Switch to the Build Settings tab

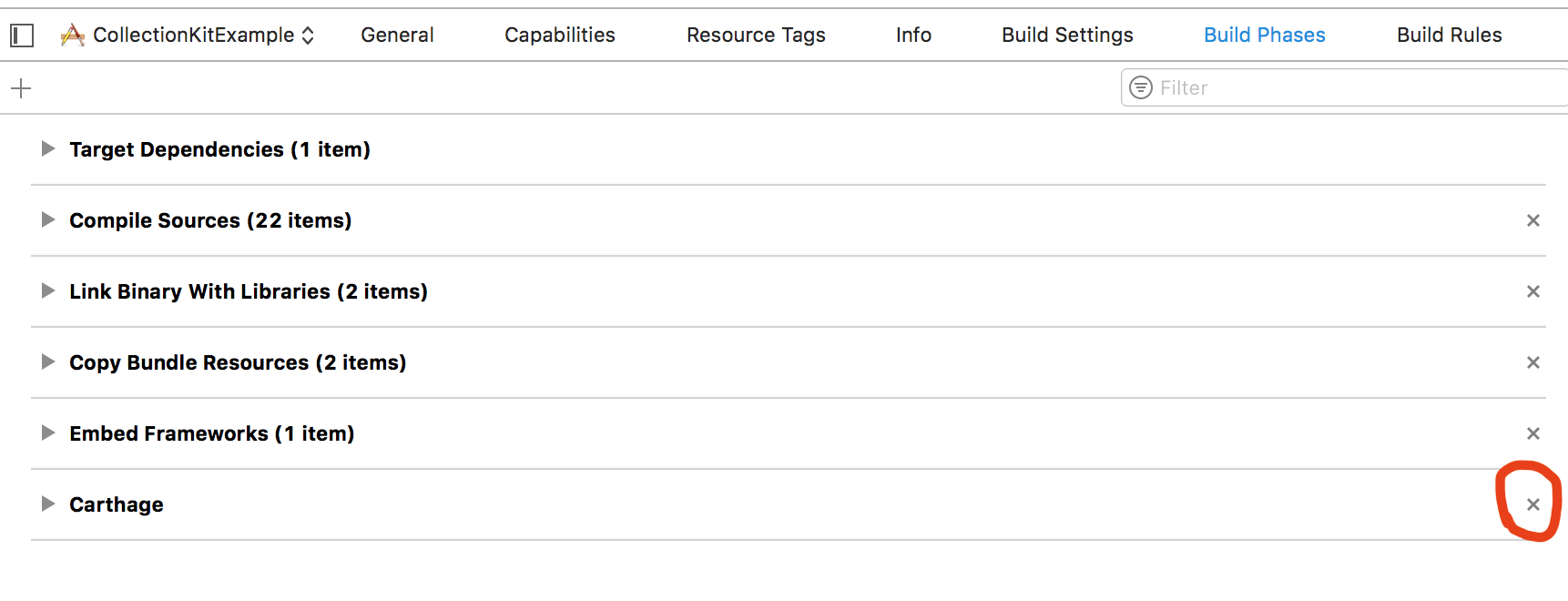point(1066,35)
